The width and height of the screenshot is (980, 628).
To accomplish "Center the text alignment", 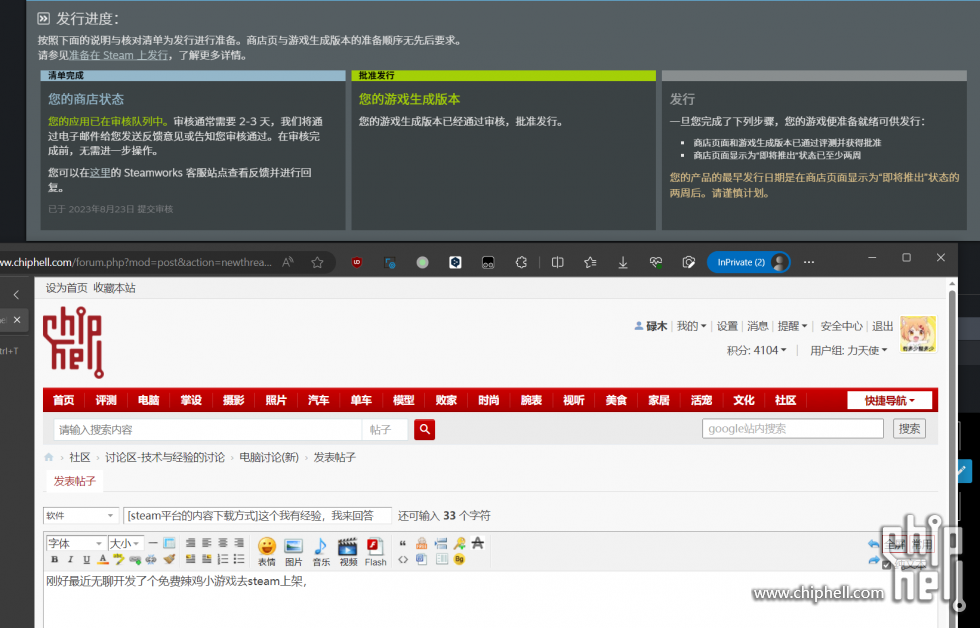I will pos(222,543).
